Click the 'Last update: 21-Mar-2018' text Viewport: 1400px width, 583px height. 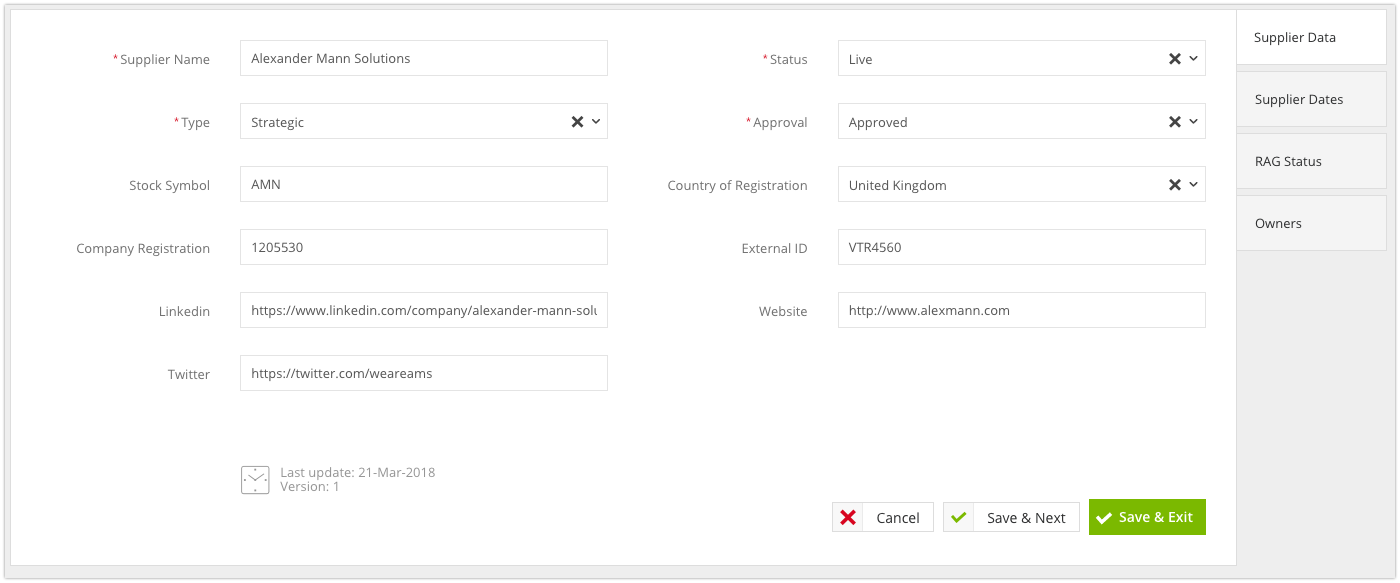click(x=357, y=472)
